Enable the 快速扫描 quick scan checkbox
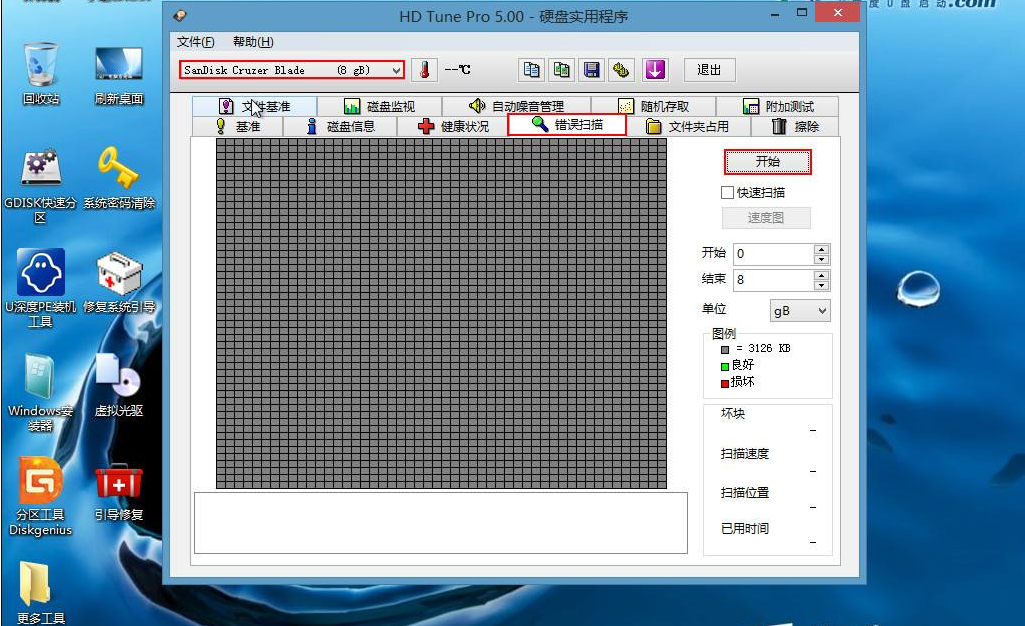This screenshot has width=1025, height=626. (727, 192)
